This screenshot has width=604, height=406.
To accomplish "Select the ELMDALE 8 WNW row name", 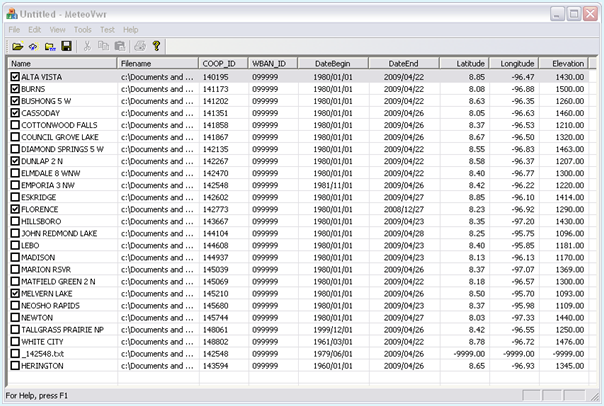I will pos(50,173).
